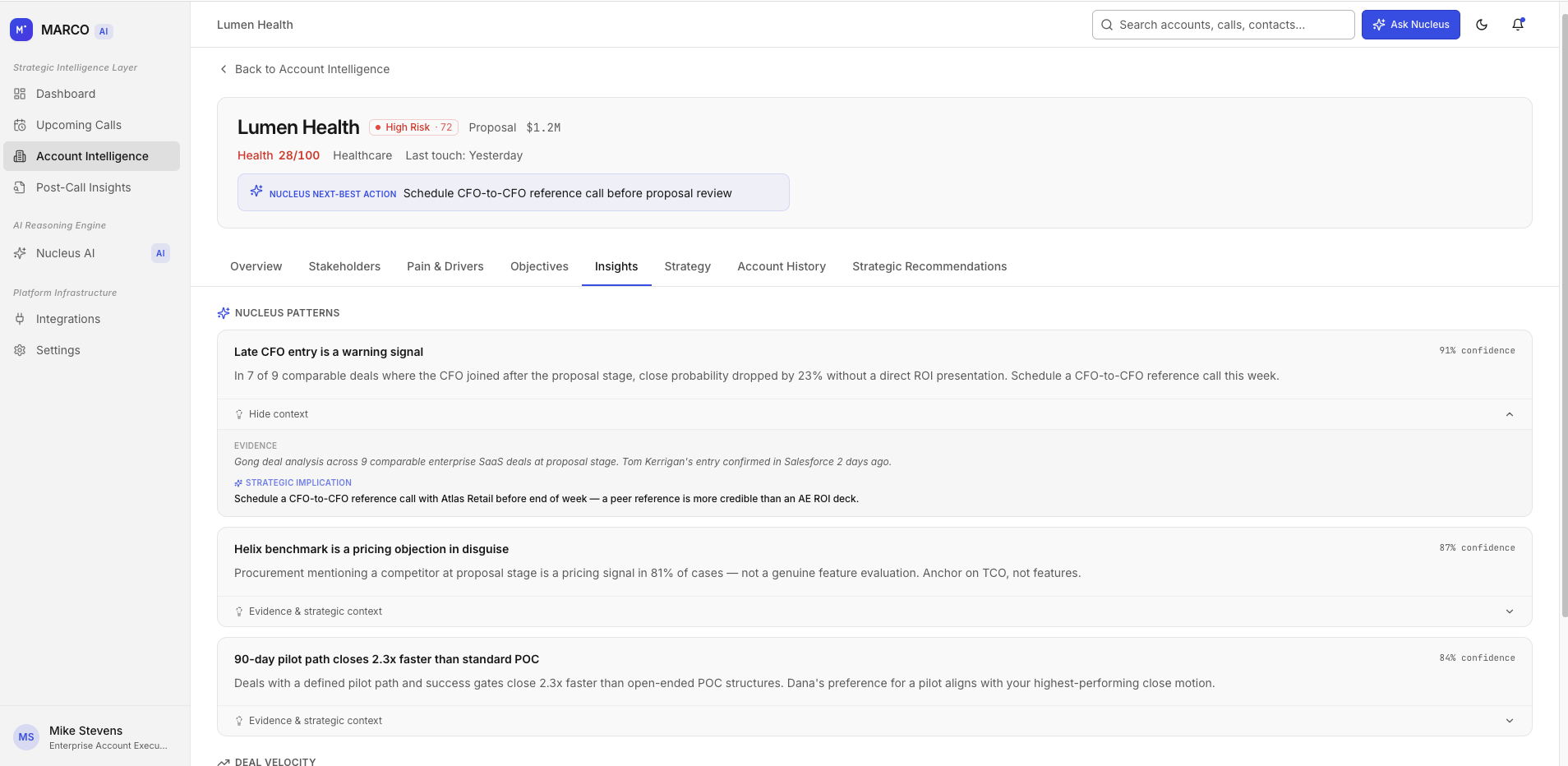This screenshot has width=1568, height=766.
Task: Open the Objectives tab
Action: point(539,266)
